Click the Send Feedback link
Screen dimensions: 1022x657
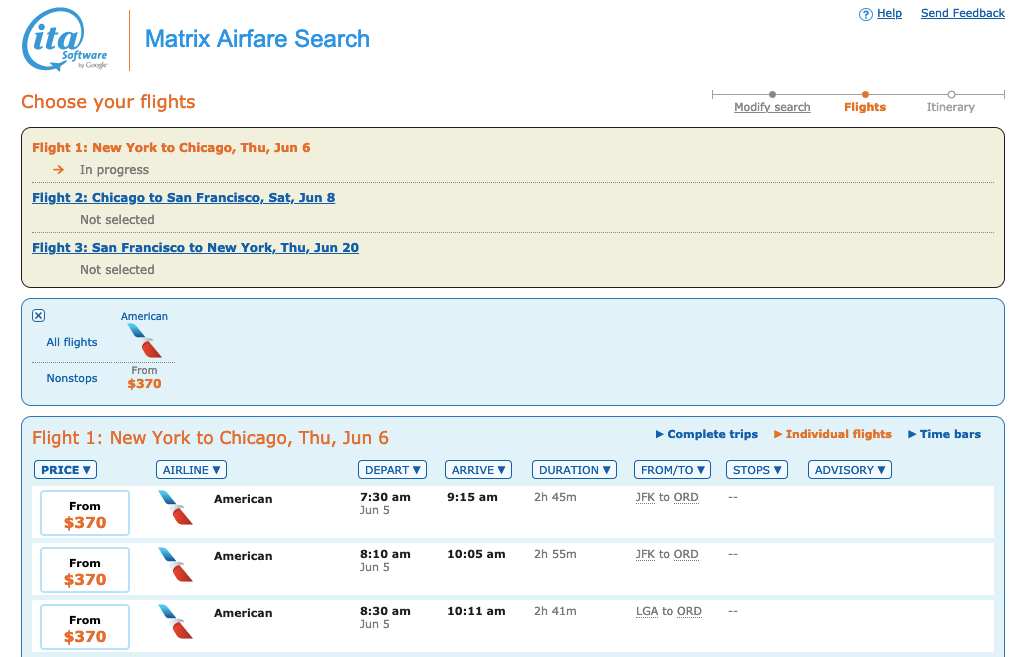962,13
